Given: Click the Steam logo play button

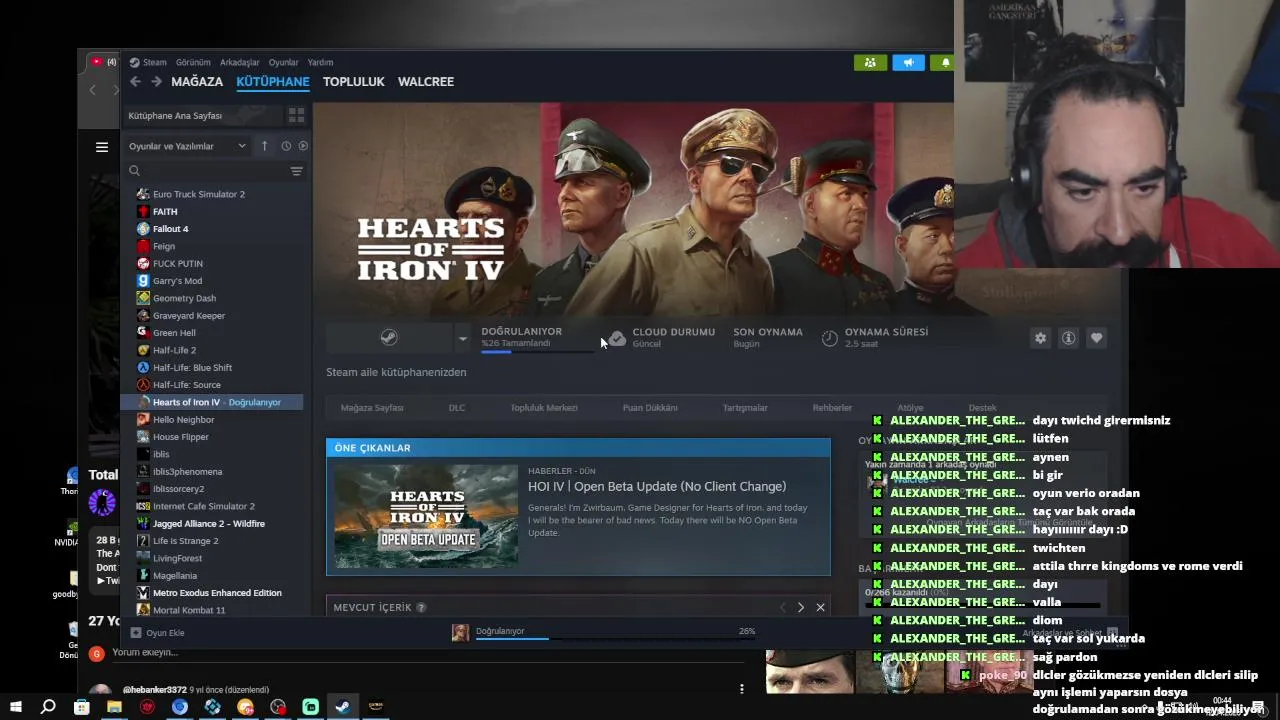Looking at the screenshot, I should (x=389, y=338).
